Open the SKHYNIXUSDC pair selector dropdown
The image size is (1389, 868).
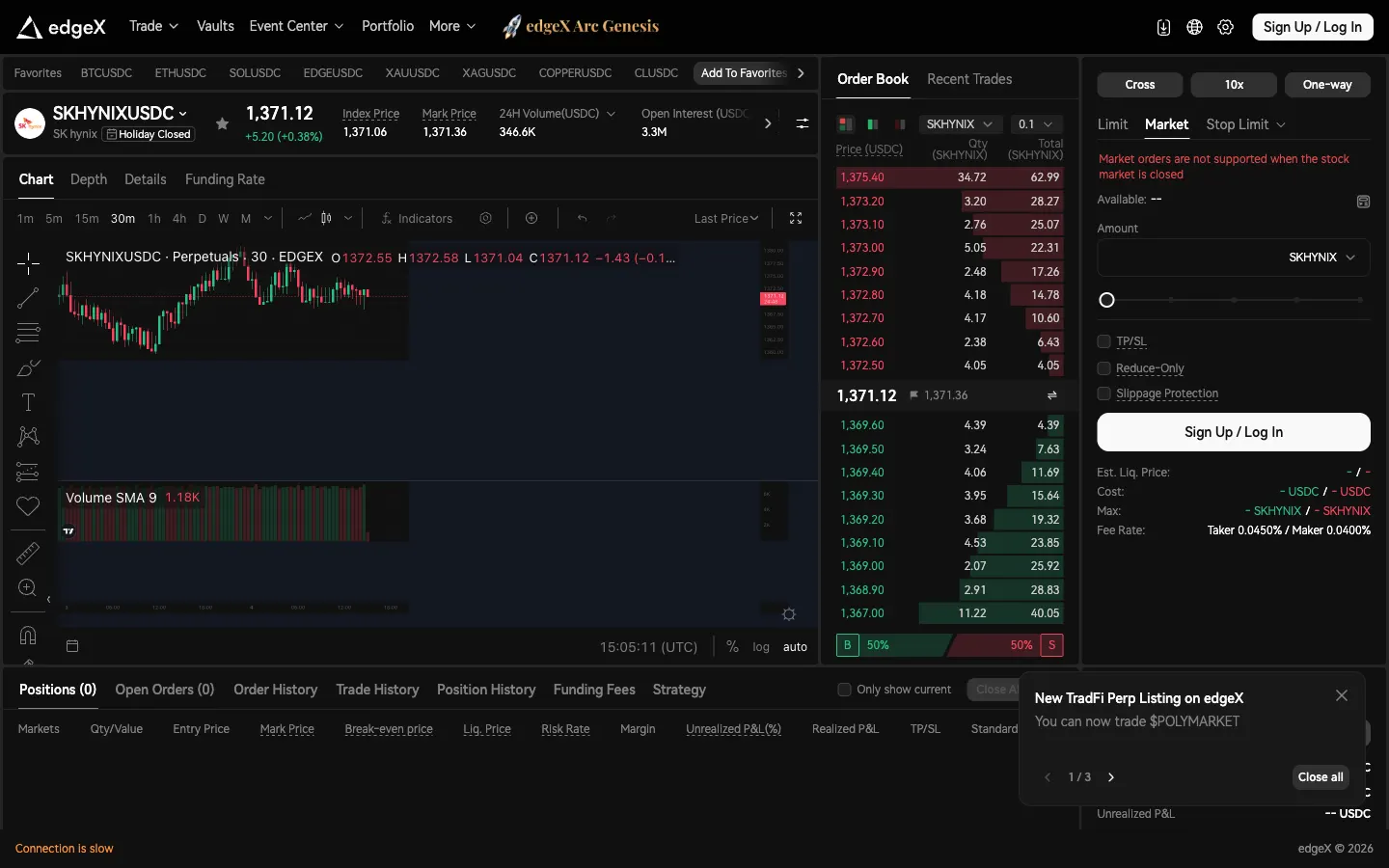pos(121,113)
